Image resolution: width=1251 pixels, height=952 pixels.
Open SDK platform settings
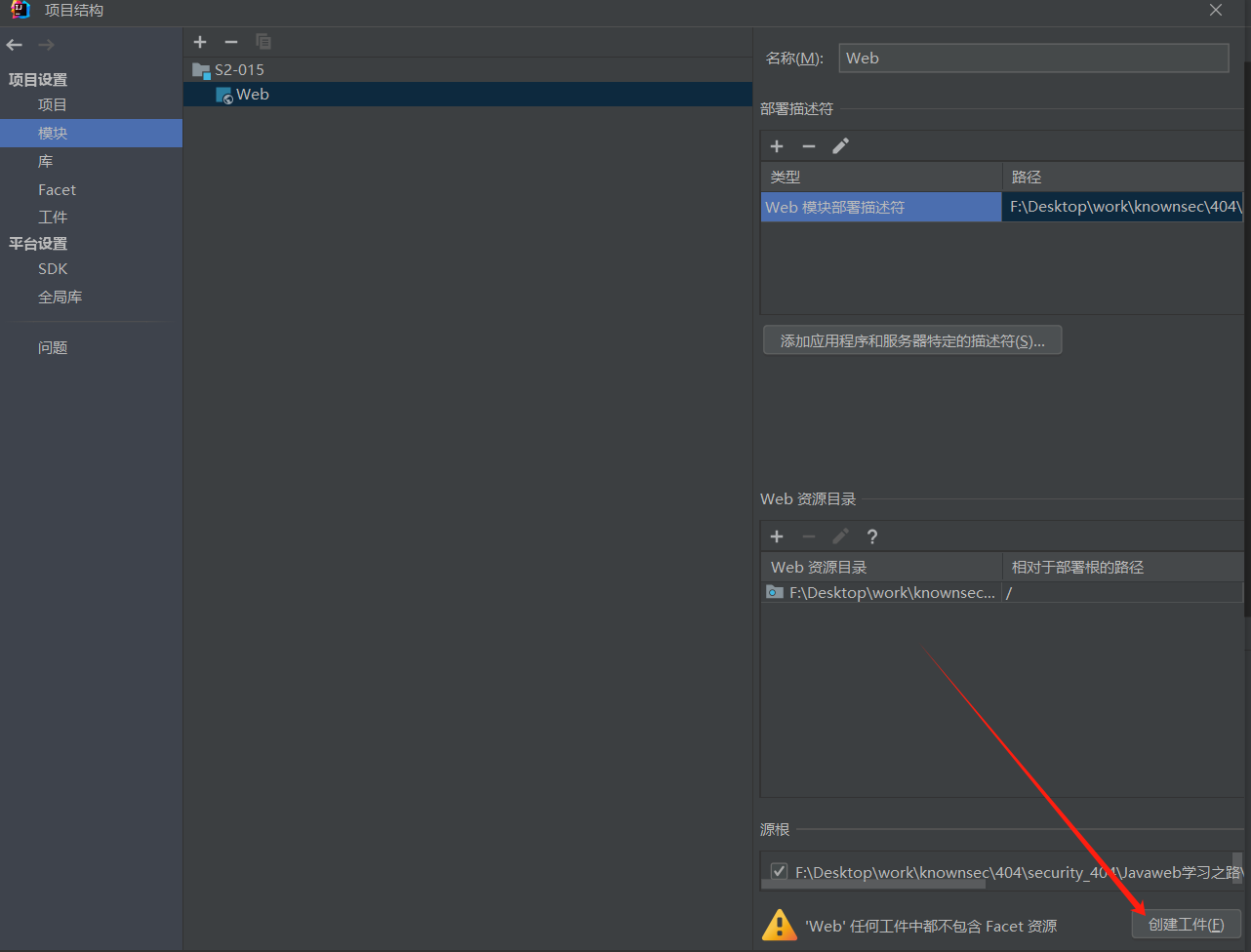click(53, 268)
